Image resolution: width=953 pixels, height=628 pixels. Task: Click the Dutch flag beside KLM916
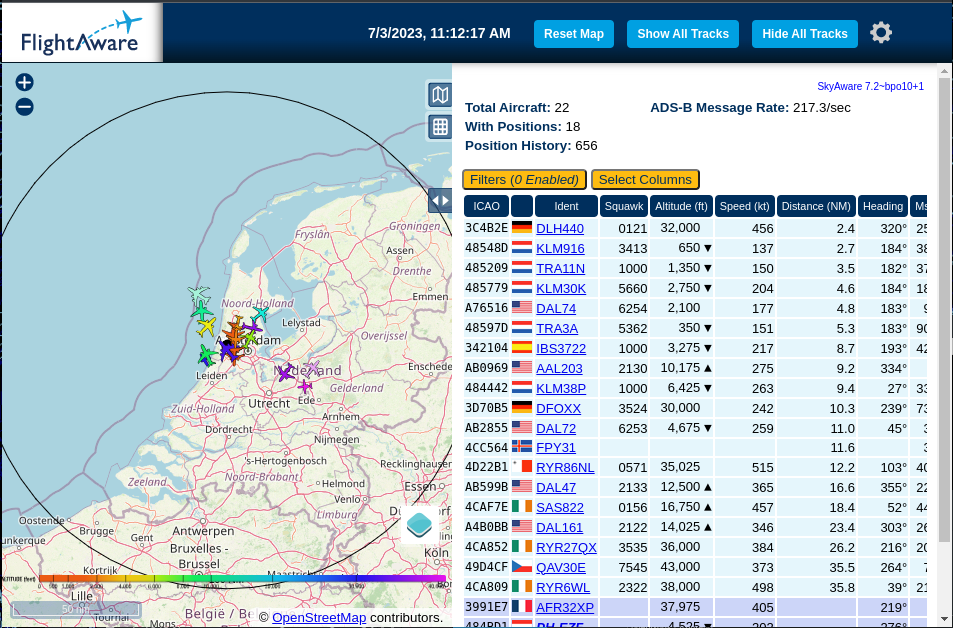click(x=521, y=248)
